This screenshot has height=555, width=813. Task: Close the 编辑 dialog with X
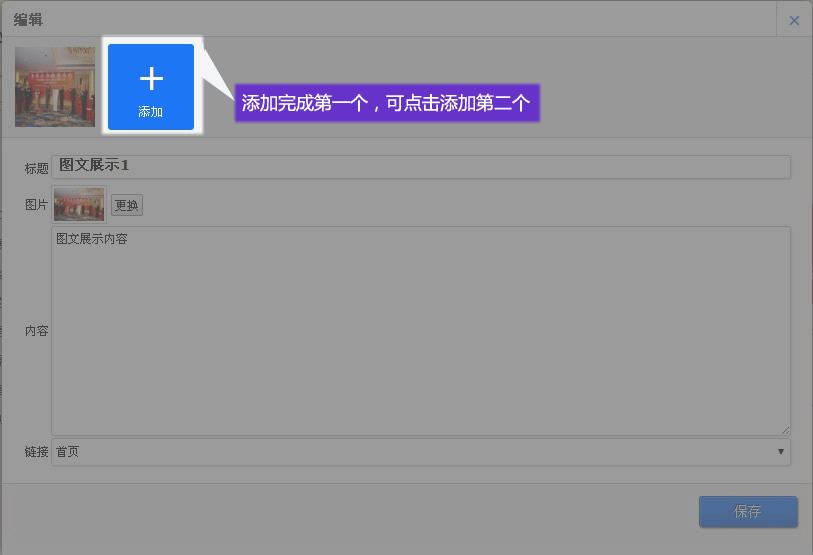click(x=794, y=20)
